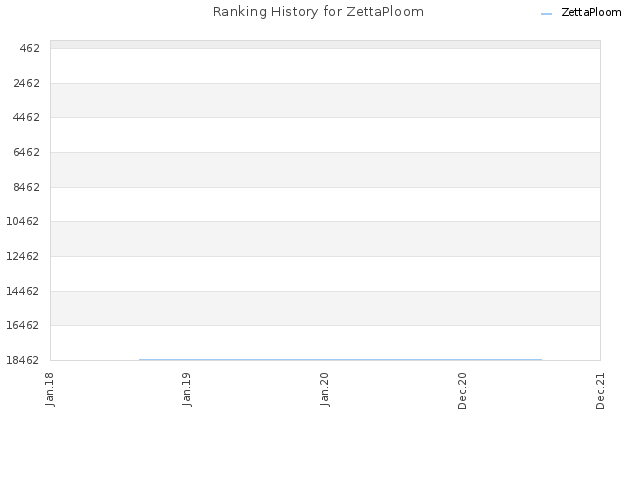Viewport: 640px width, 480px height.
Task: Select the y-axis label 8462
Action: click(27, 187)
